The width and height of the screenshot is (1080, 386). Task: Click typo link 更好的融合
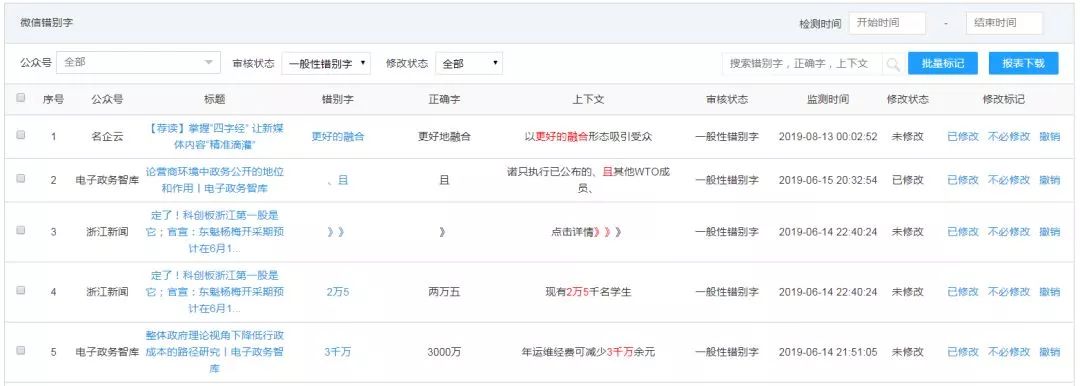[338, 136]
